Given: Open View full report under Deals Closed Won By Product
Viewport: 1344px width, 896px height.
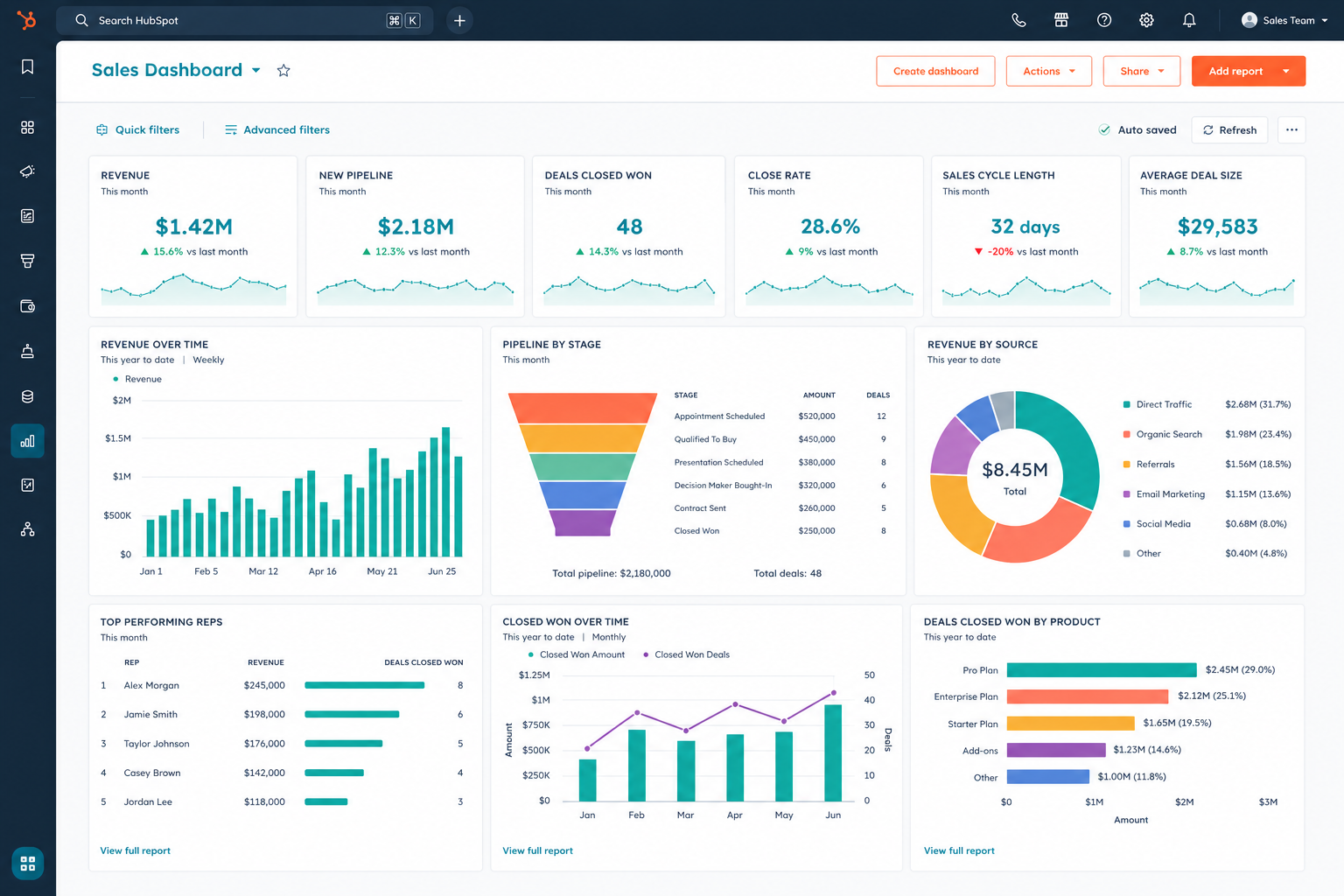Looking at the screenshot, I should [959, 850].
